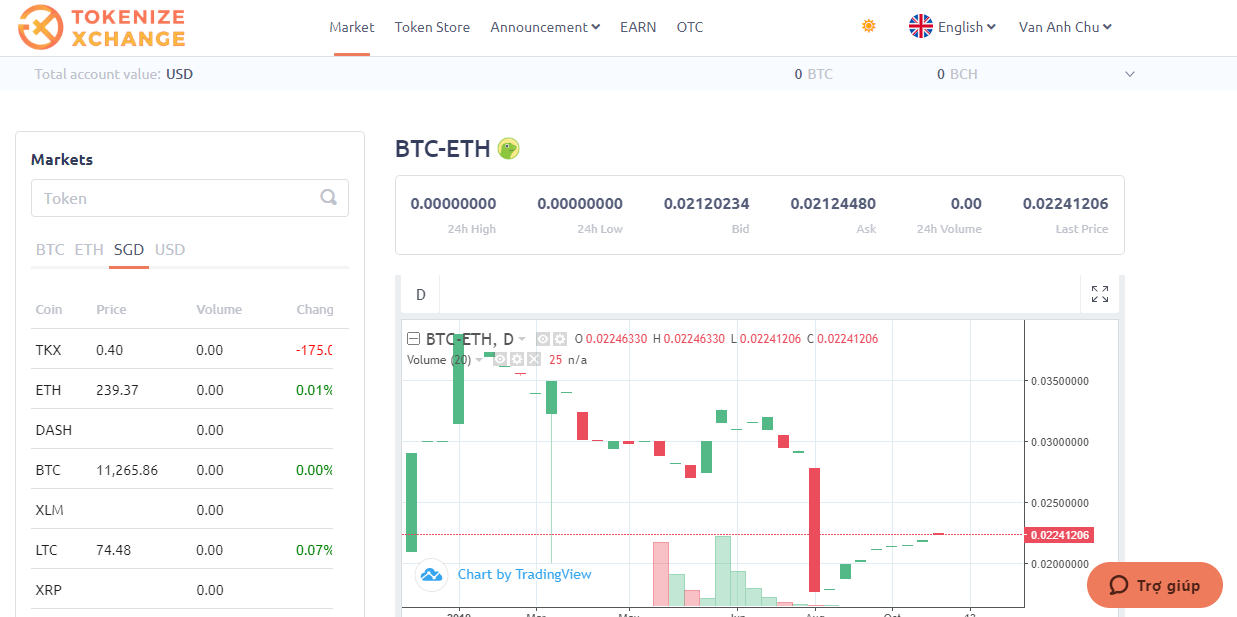The height and width of the screenshot is (617, 1237).
Task: Click the 0 BCH balance
Action: (957, 74)
